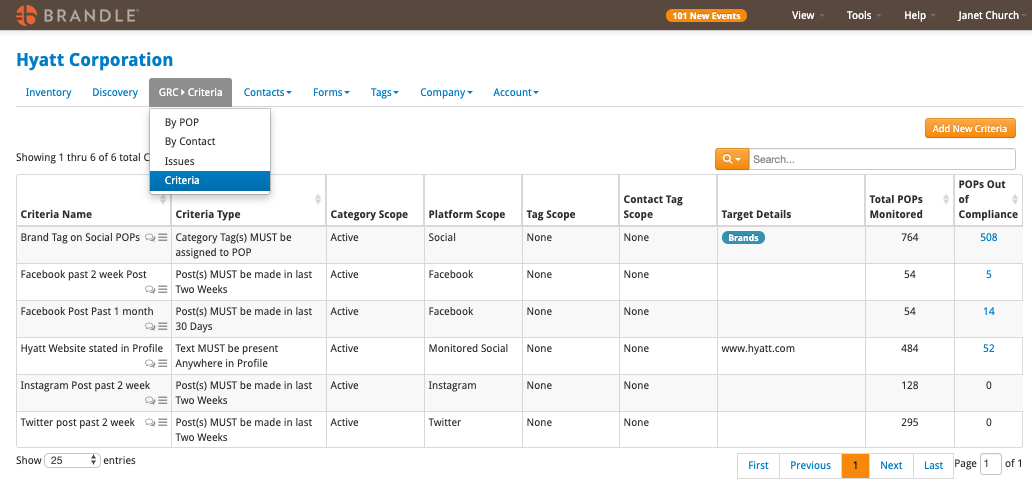Open the 5 out-of-compliance POPs link
Screen dimensions: 1032x498
(x=989, y=274)
